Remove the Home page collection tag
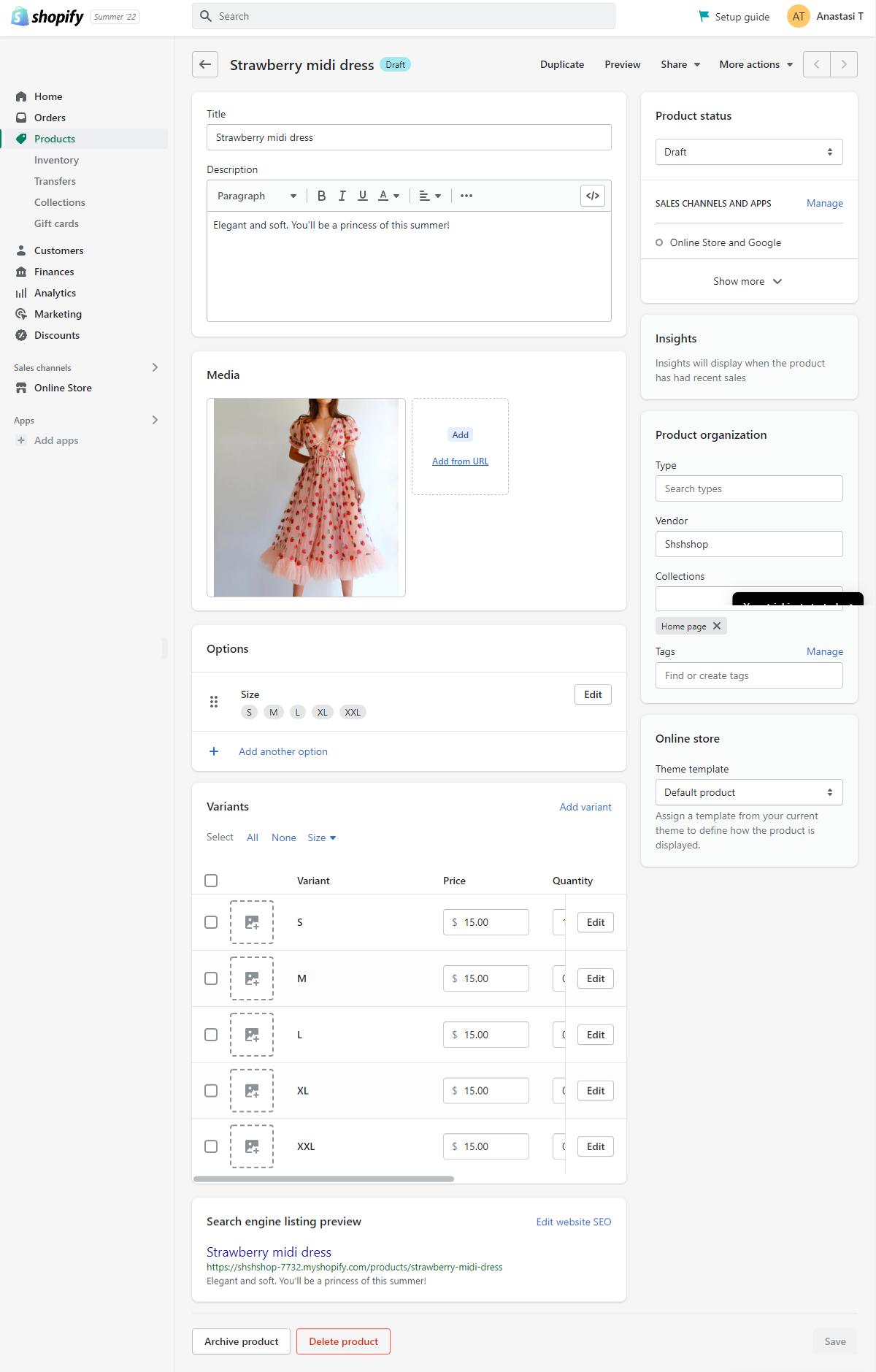The width and height of the screenshot is (876, 1372). [x=717, y=626]
